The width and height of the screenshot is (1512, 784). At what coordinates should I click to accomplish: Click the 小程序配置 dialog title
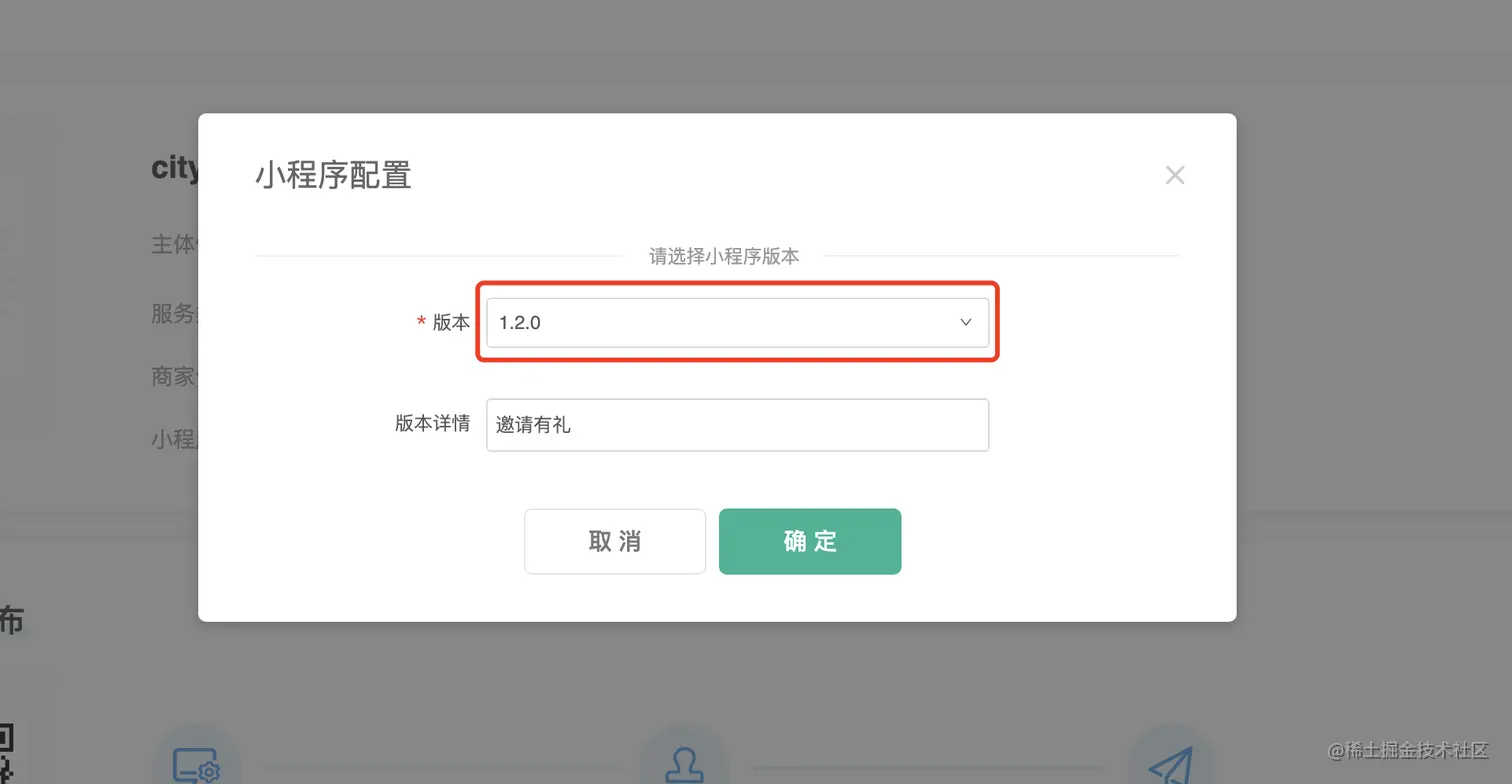[333, 175]
